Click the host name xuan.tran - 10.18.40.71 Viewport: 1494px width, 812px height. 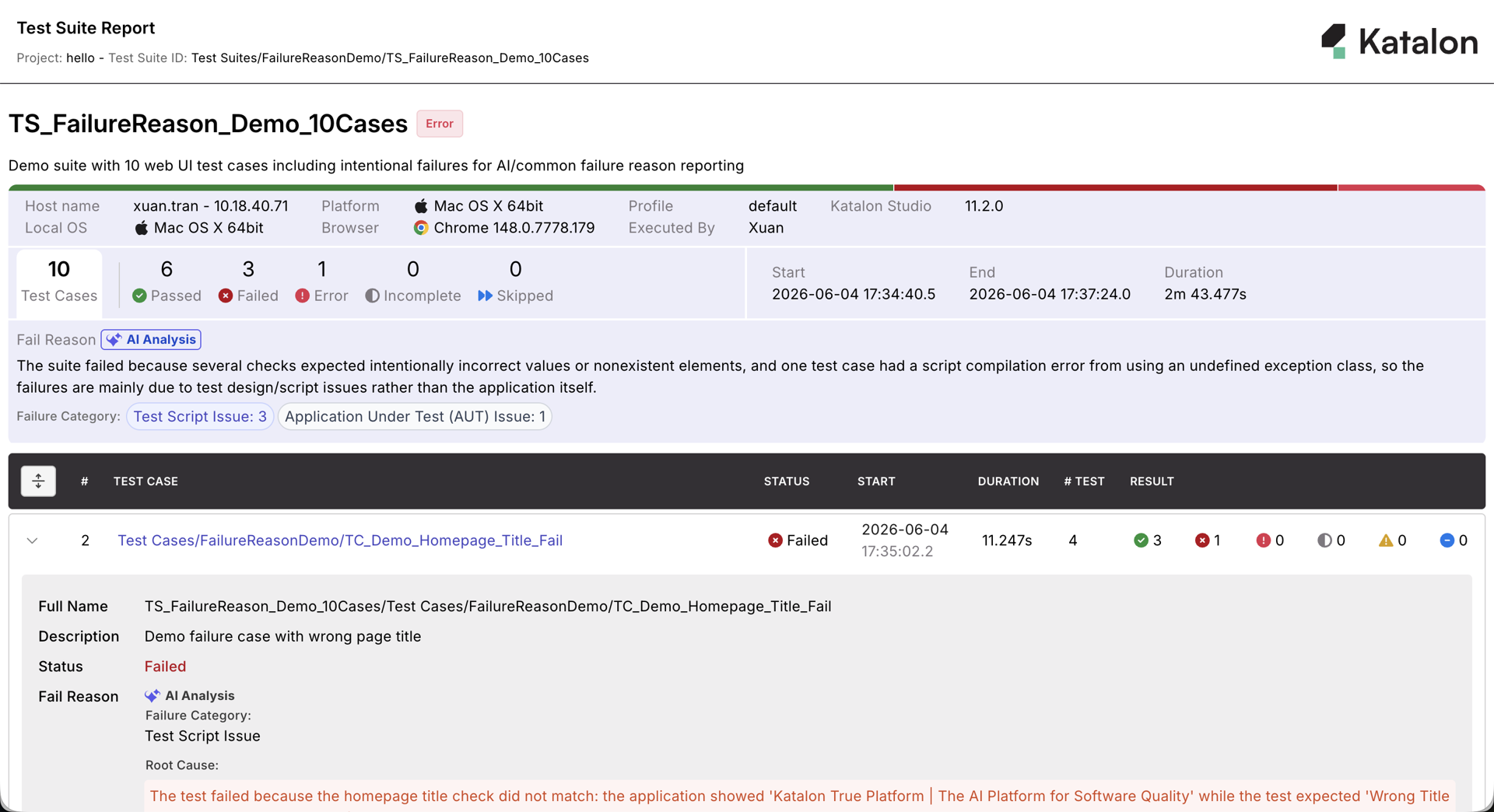click(210, 206)
